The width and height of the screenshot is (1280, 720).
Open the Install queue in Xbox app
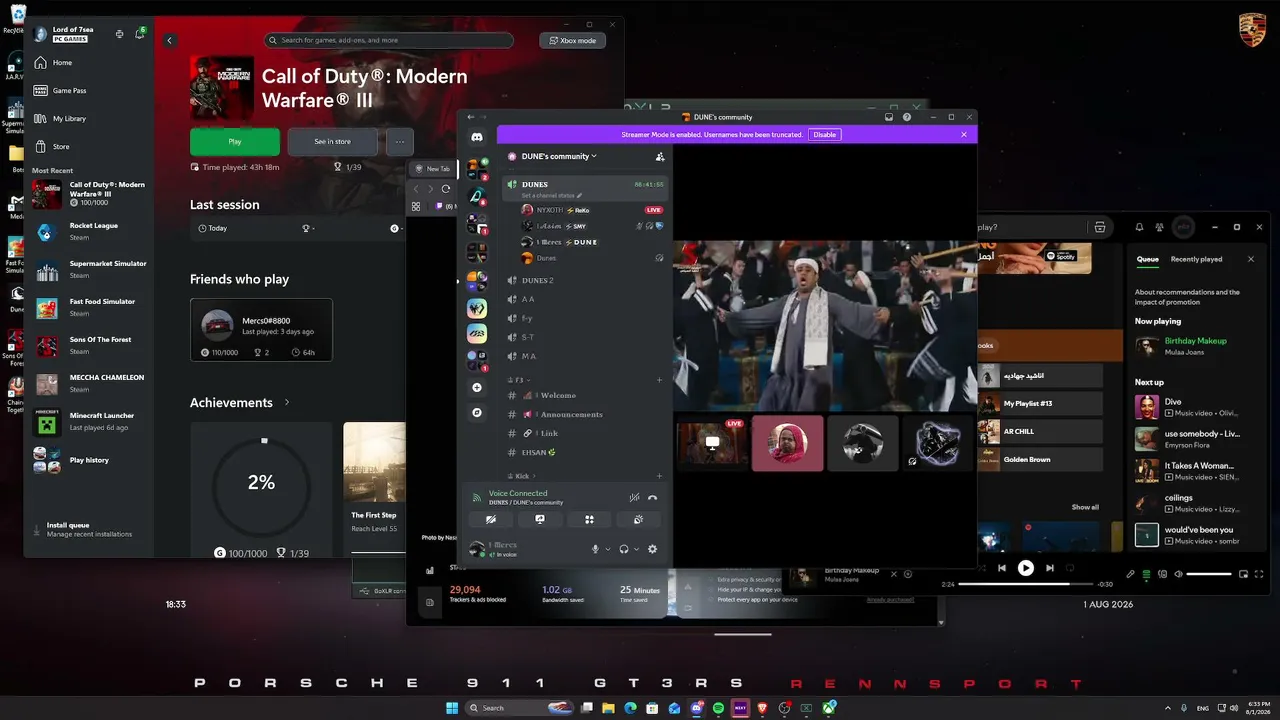point(88,529)
